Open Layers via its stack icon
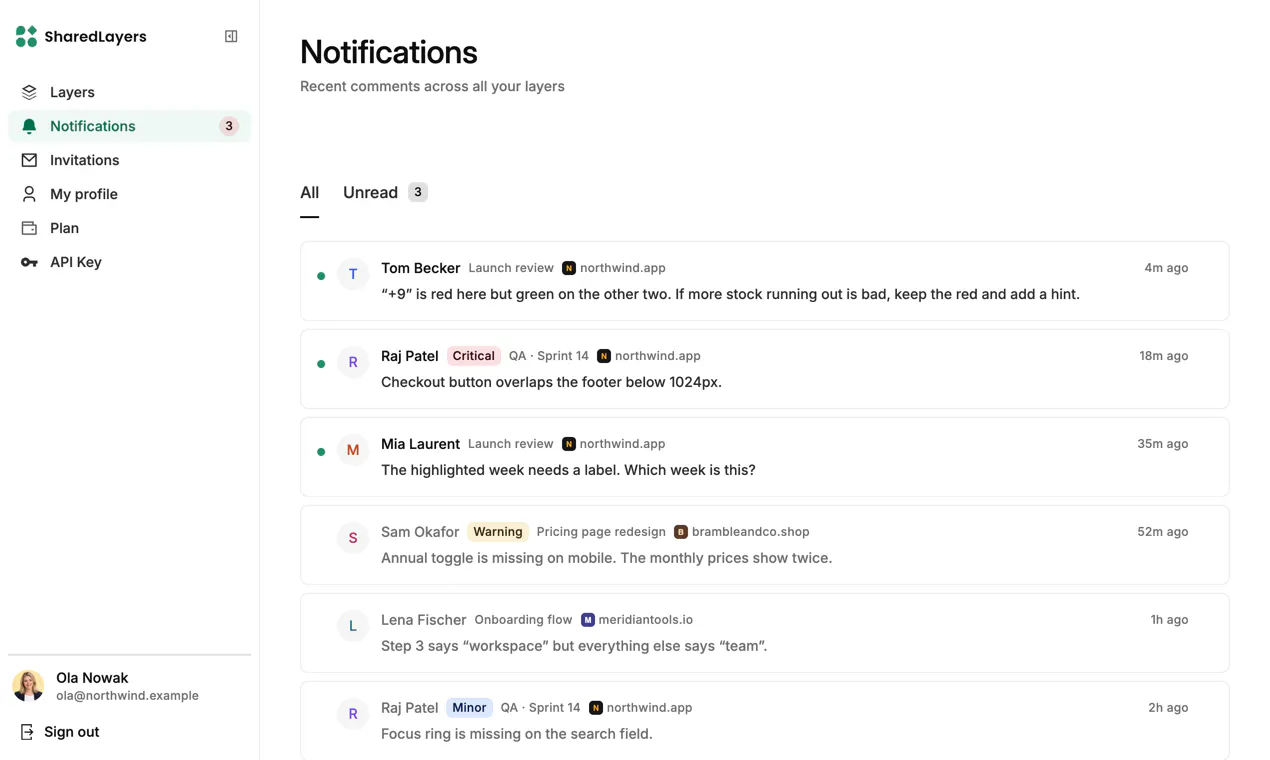 tap(29, 92)
